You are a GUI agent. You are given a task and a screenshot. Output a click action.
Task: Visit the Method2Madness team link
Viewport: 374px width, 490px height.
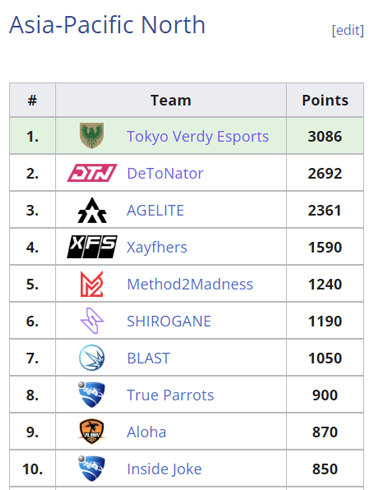190,284
